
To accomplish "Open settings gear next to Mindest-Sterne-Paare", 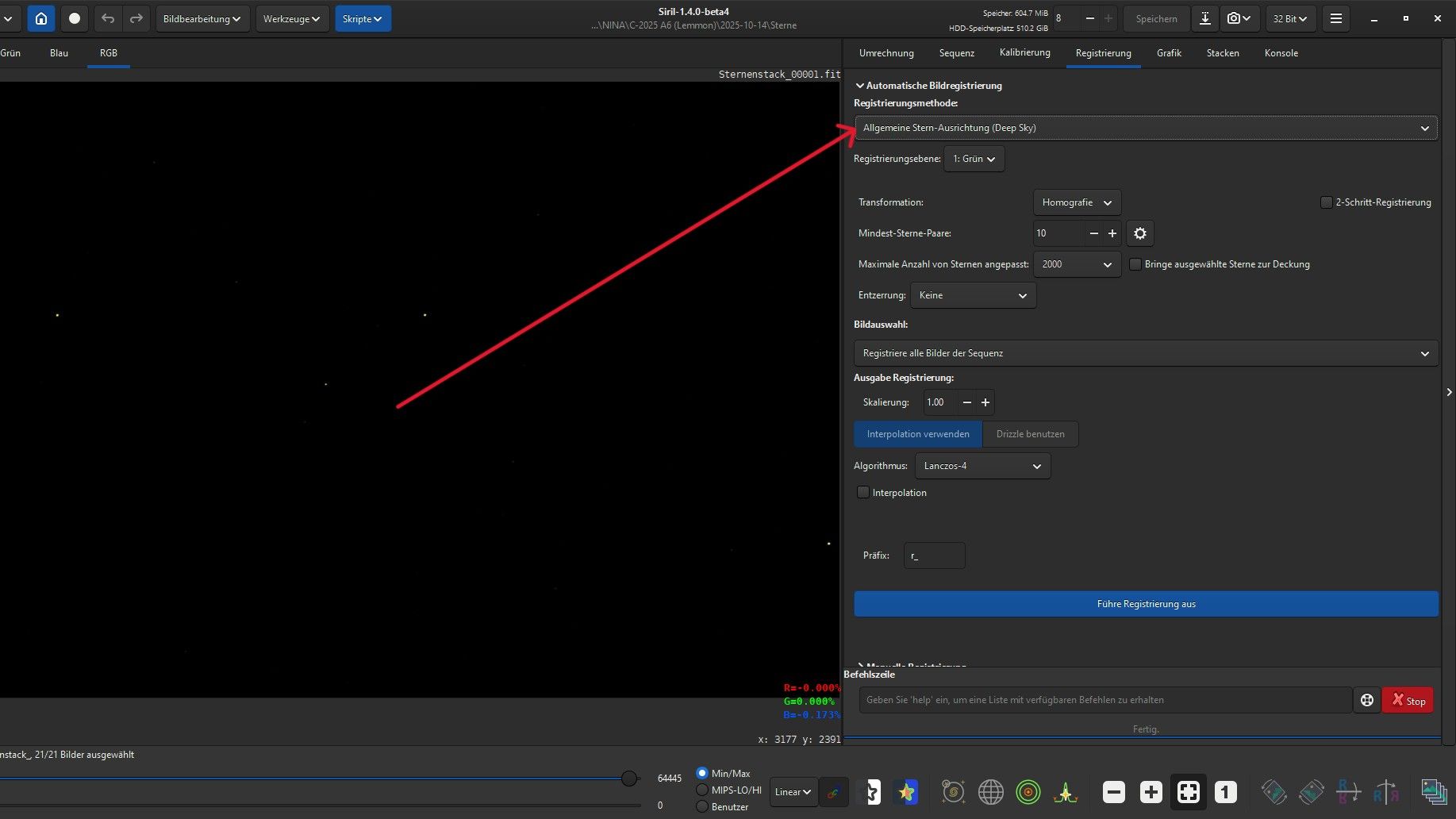I will [x=1140, y=233].
